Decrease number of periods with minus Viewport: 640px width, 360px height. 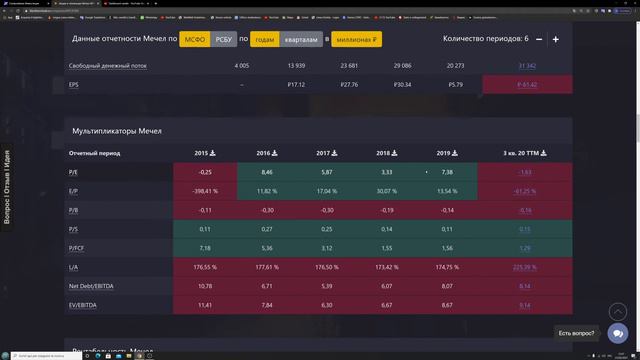point(539,39)
